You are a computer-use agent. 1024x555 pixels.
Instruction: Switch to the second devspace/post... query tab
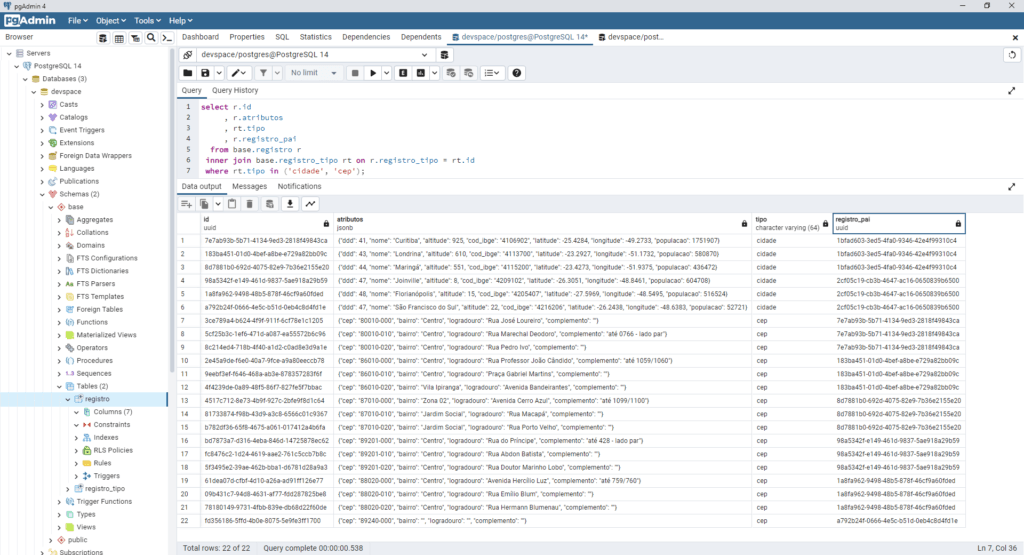(x=632, y=37)
